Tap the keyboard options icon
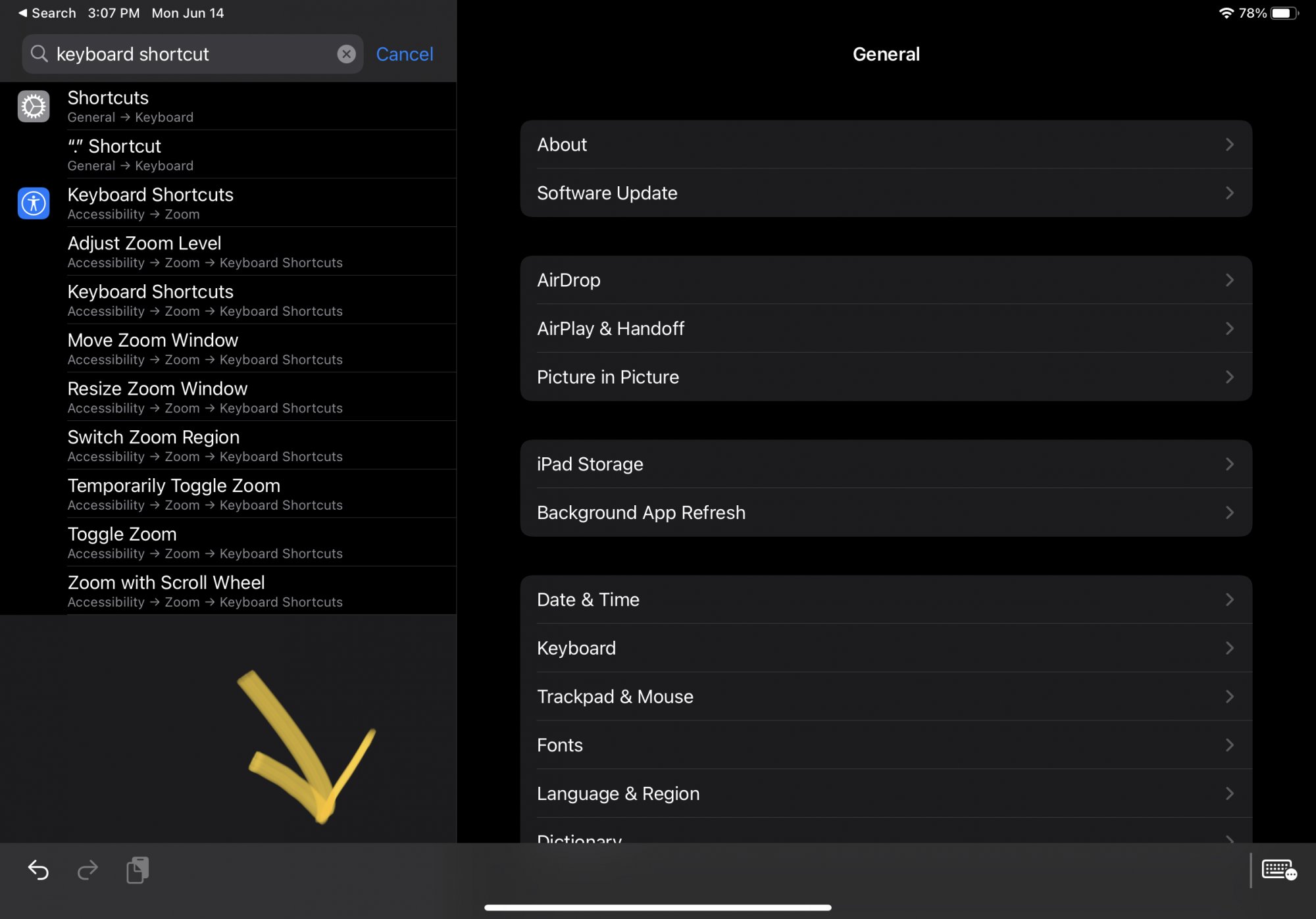Viewport: 1316px width, 919px height. pyautogui.click(x=1278, y=870)
